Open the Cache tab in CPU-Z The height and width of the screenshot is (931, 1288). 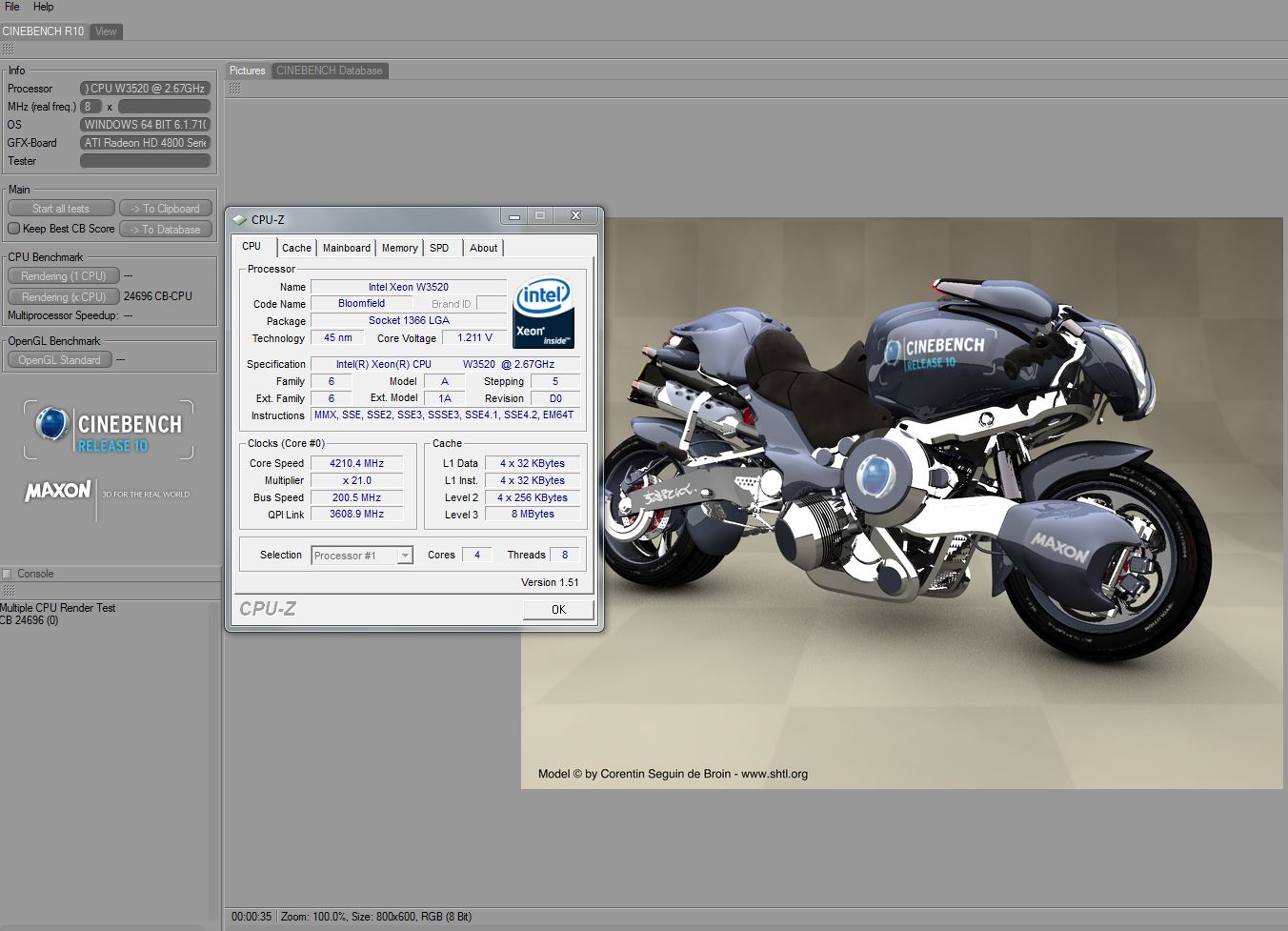click(296, 248)
